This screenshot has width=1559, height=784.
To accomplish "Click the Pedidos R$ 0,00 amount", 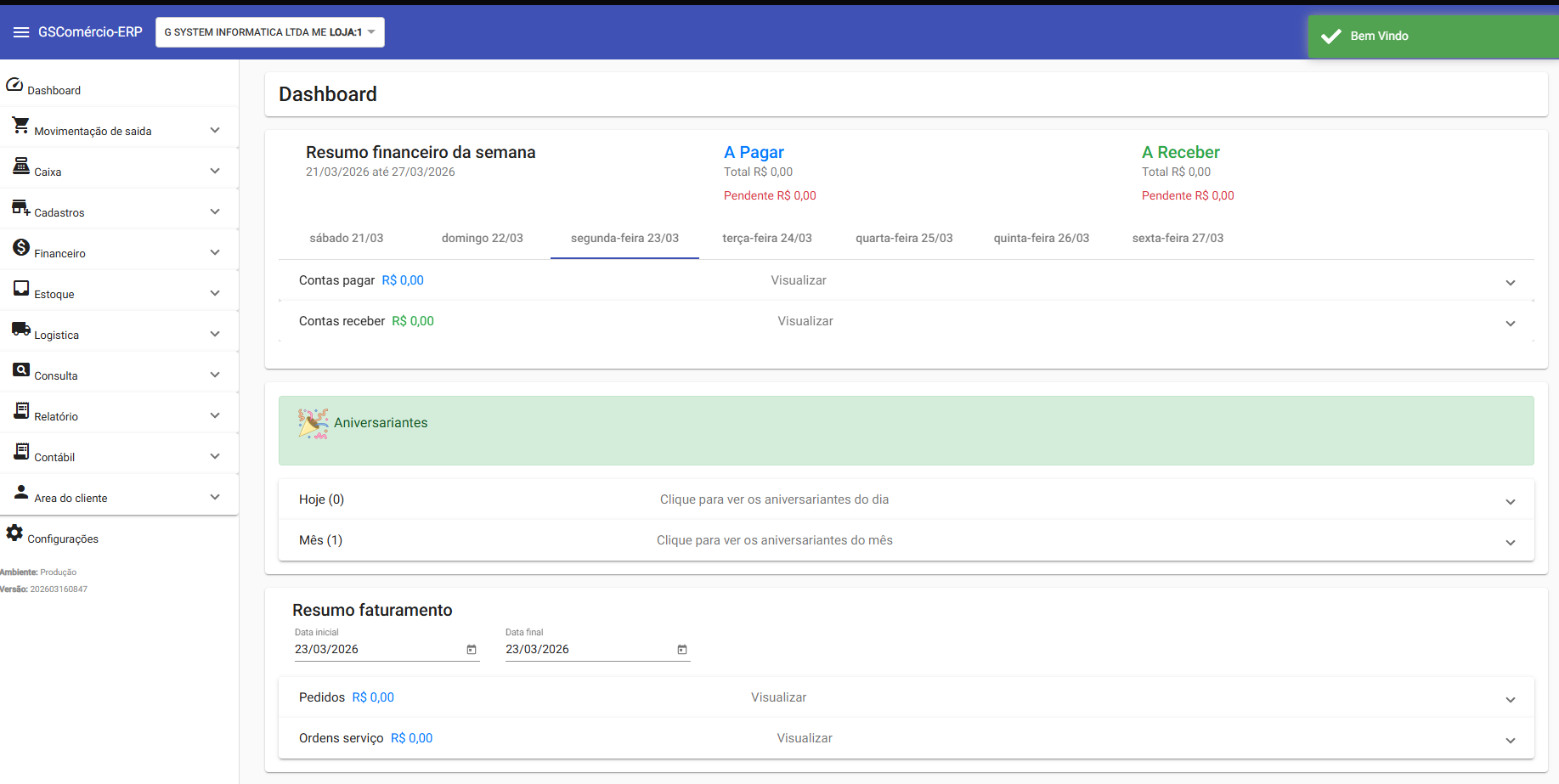I will pyautogui.click(x=373, y=697).
